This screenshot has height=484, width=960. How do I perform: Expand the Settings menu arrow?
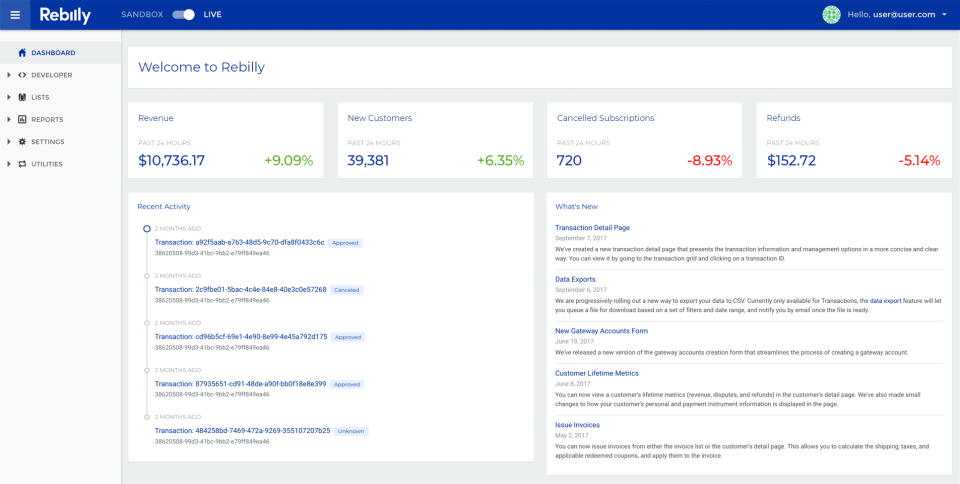click(9, 141)
